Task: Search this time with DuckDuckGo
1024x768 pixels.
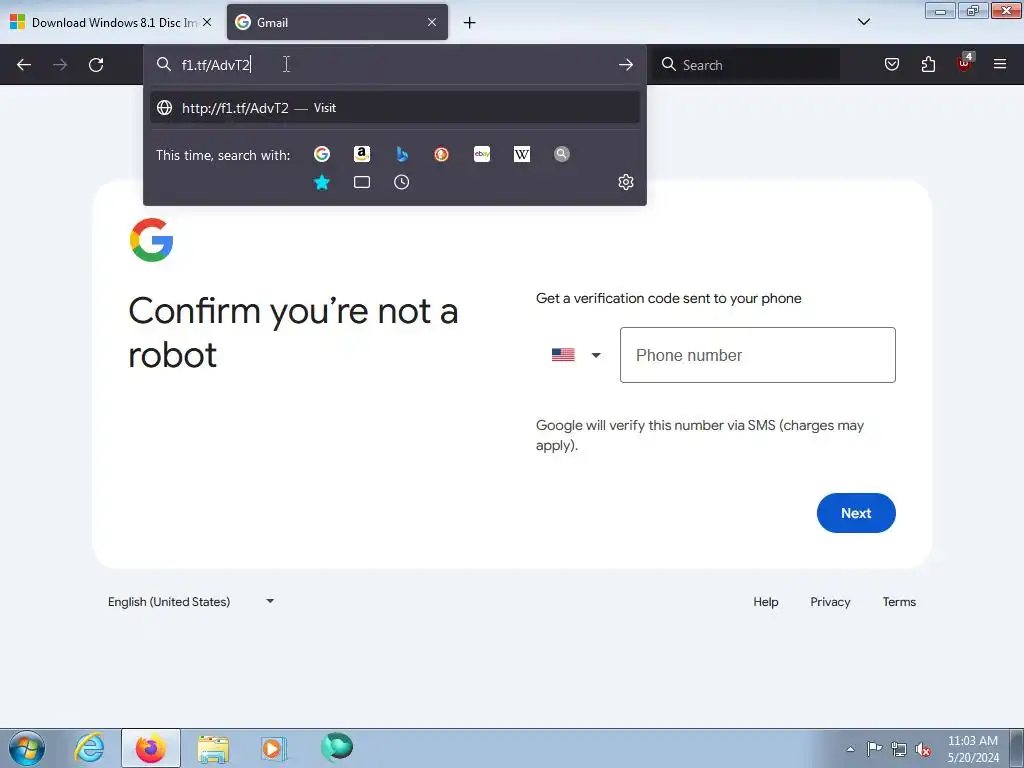Action: 441,154
